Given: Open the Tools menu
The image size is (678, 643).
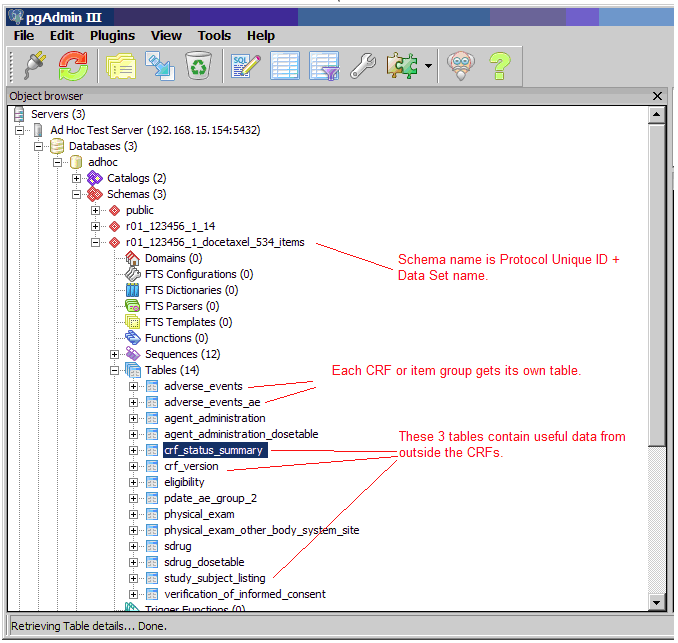Looking at the screenshot, I should tap(214, 35).
